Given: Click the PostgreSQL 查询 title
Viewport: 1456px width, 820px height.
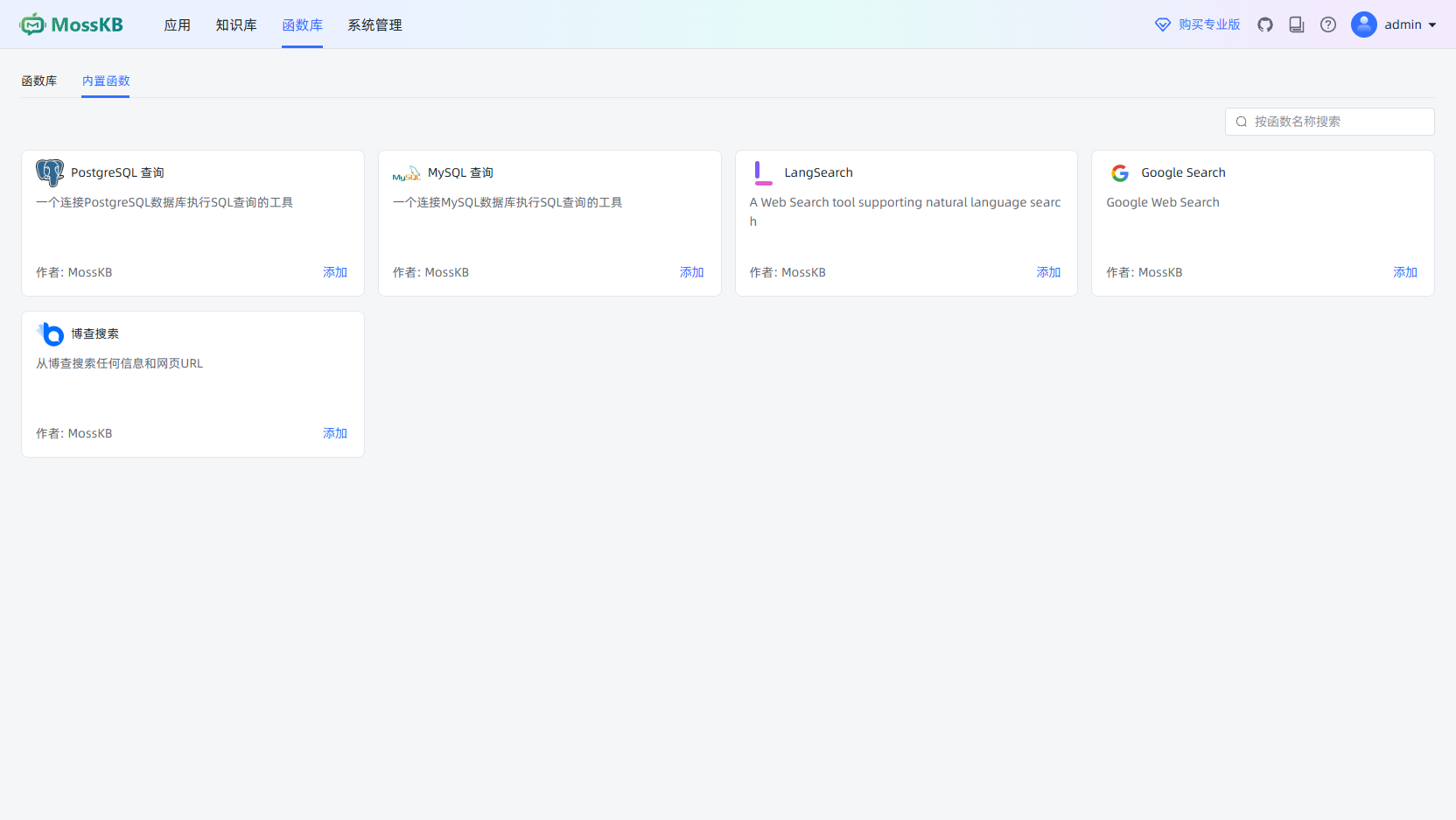Looking at the screenshot, I should [117, 172].
